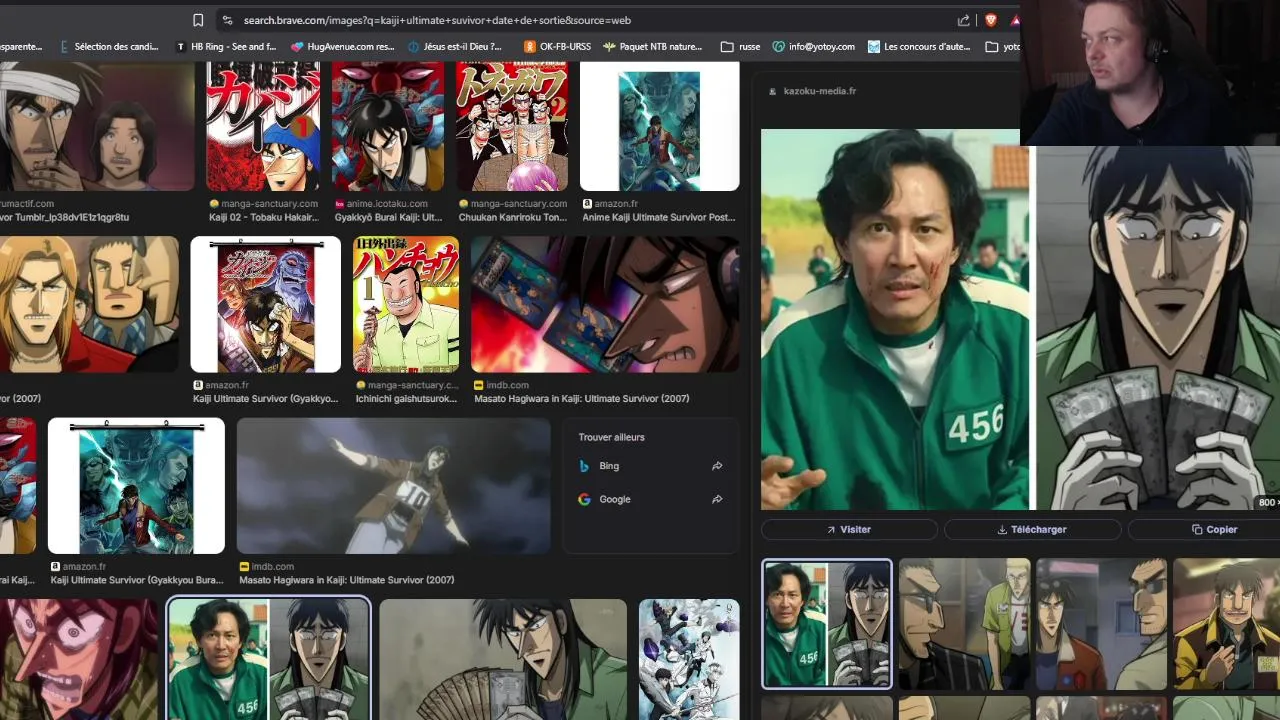Open the 'Les concours d'aute...' bookmark
Image resolution: width=1280 pixels, height=720 pixels.
919,46
